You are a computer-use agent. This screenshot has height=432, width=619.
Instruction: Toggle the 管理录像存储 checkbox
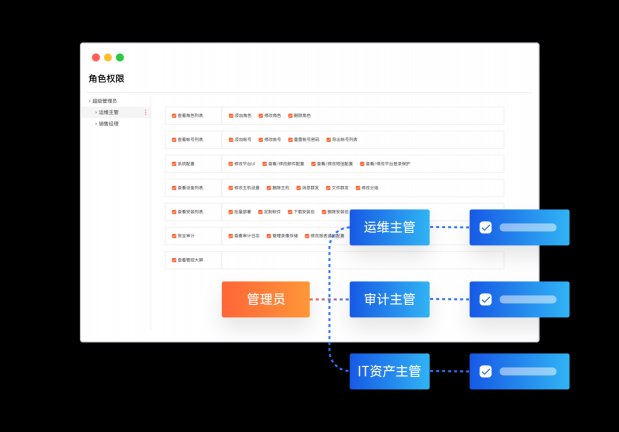point(269,236)
